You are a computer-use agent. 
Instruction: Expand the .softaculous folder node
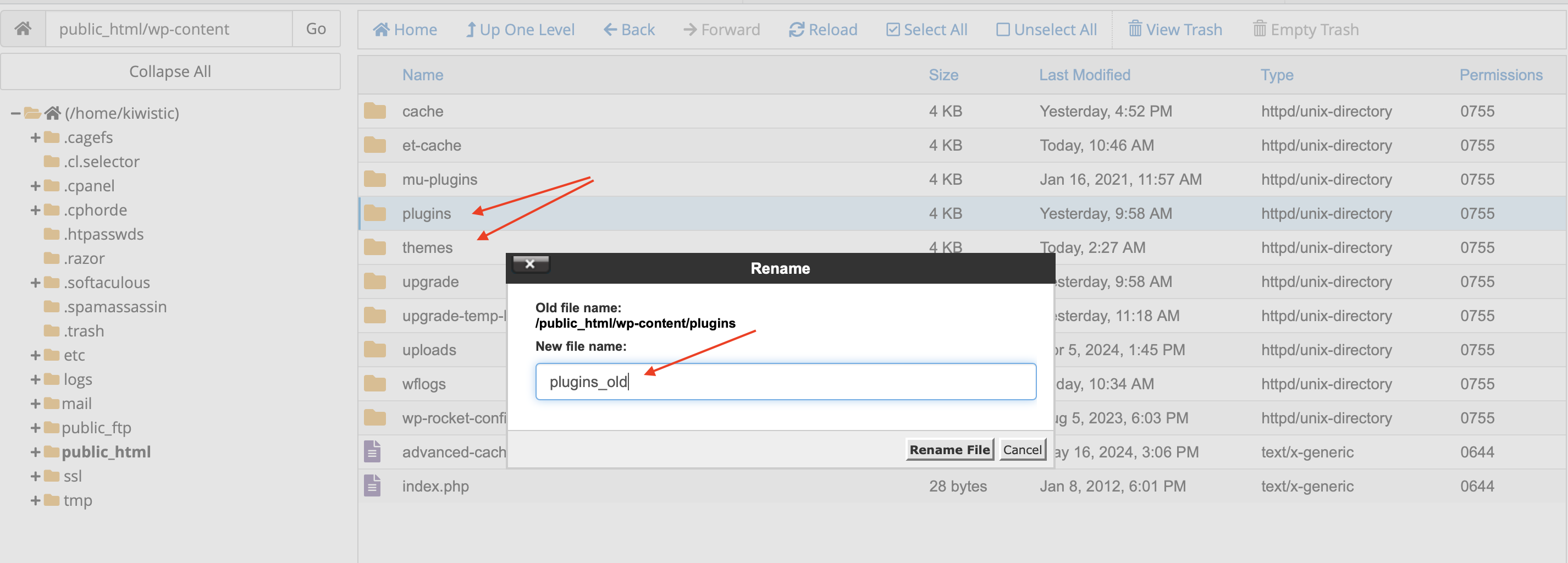tap(35, 283)
